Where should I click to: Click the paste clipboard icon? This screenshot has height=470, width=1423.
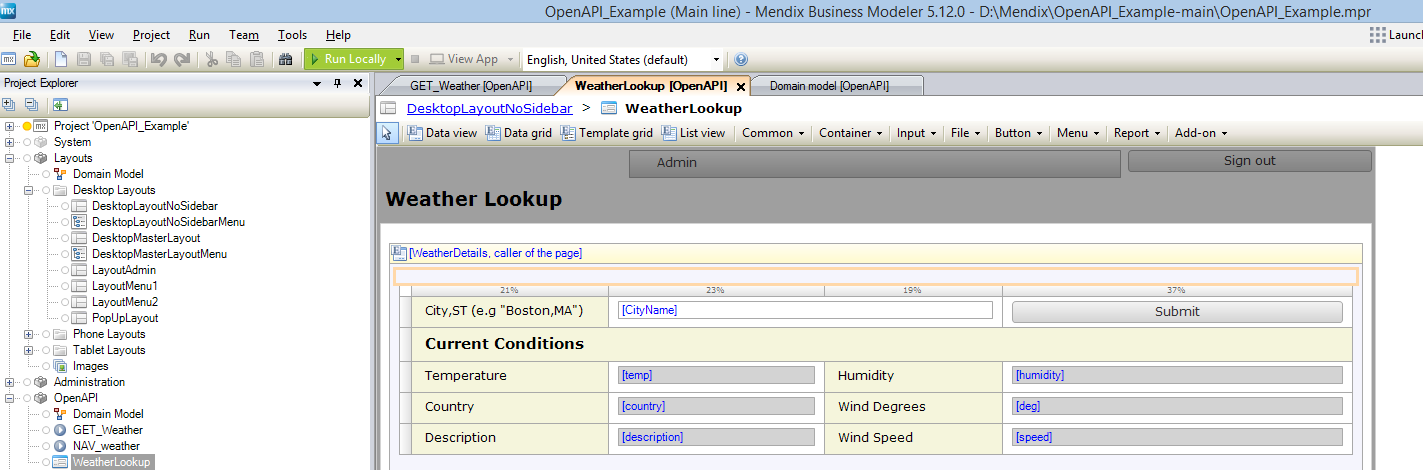click(x=257, y=59)
